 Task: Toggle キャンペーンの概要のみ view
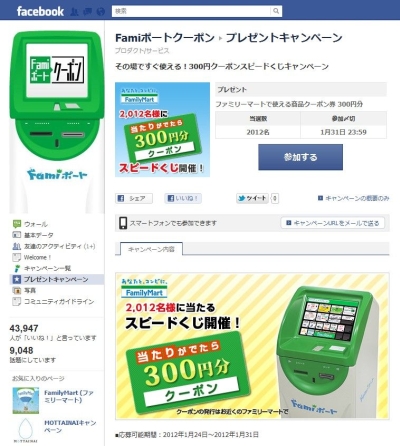(353, 198)
